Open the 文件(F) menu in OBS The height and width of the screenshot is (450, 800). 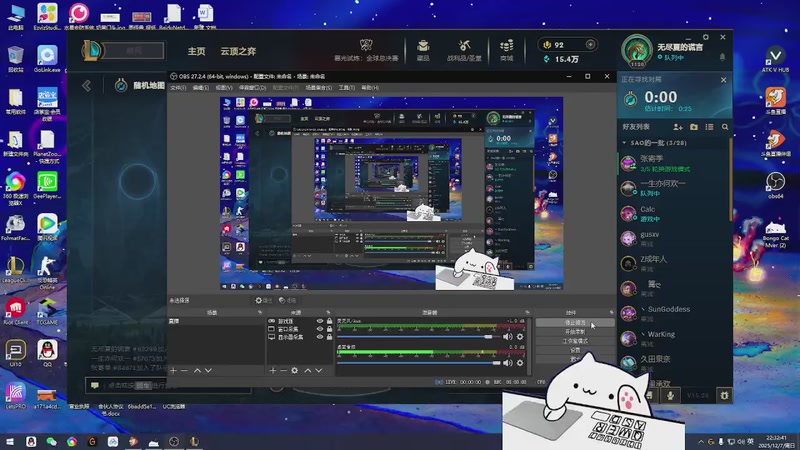[x=178, y=88]
